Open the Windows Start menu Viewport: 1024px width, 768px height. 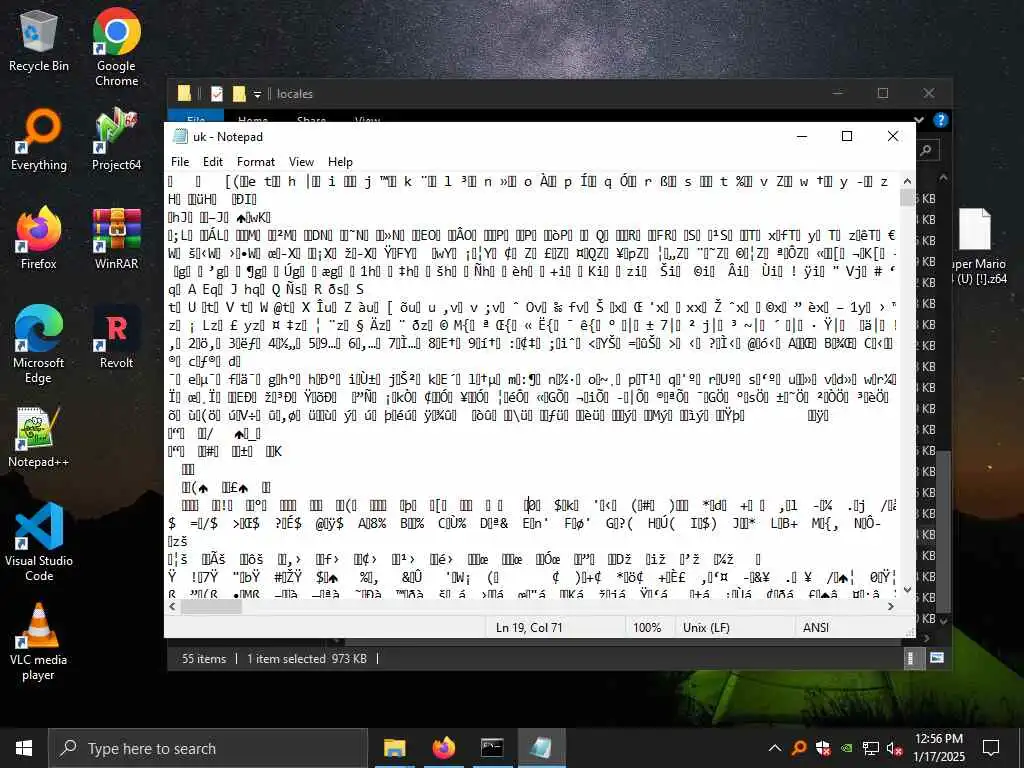24,748
